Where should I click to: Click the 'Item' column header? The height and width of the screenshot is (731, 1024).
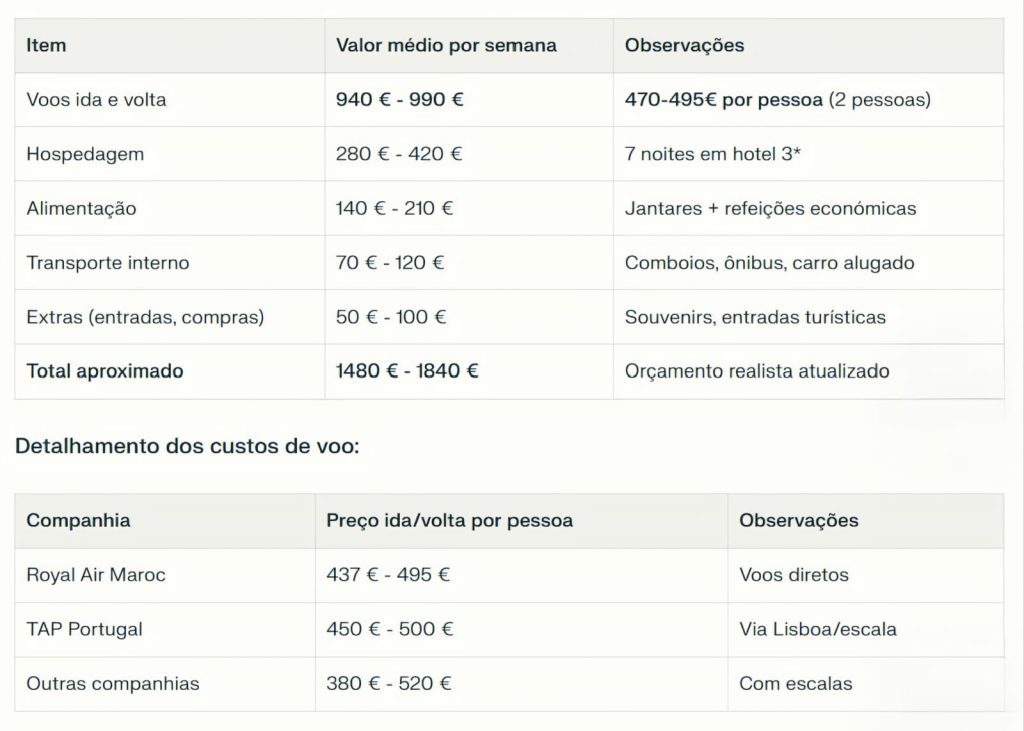pyautogui.click(x=46, y=46)
